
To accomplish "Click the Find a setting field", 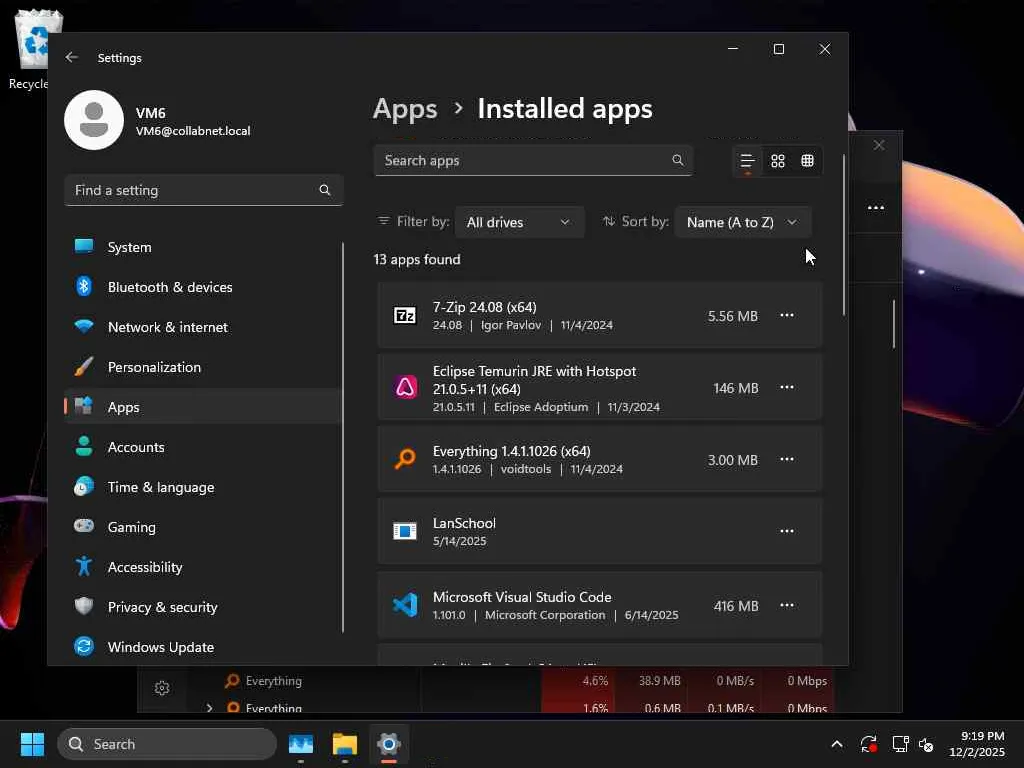I will tap(204, 190).
